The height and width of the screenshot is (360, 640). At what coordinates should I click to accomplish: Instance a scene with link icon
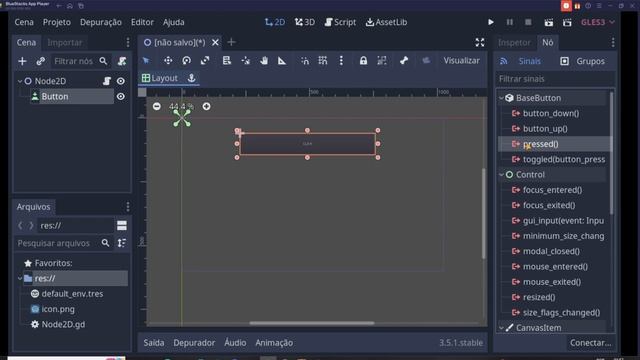click(40, 61)
